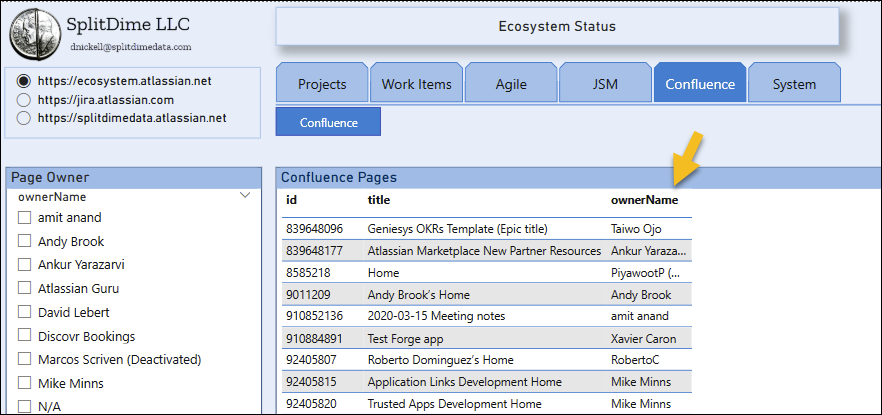Open the Projects tab
Screen dimensions: 882x415
321,84
